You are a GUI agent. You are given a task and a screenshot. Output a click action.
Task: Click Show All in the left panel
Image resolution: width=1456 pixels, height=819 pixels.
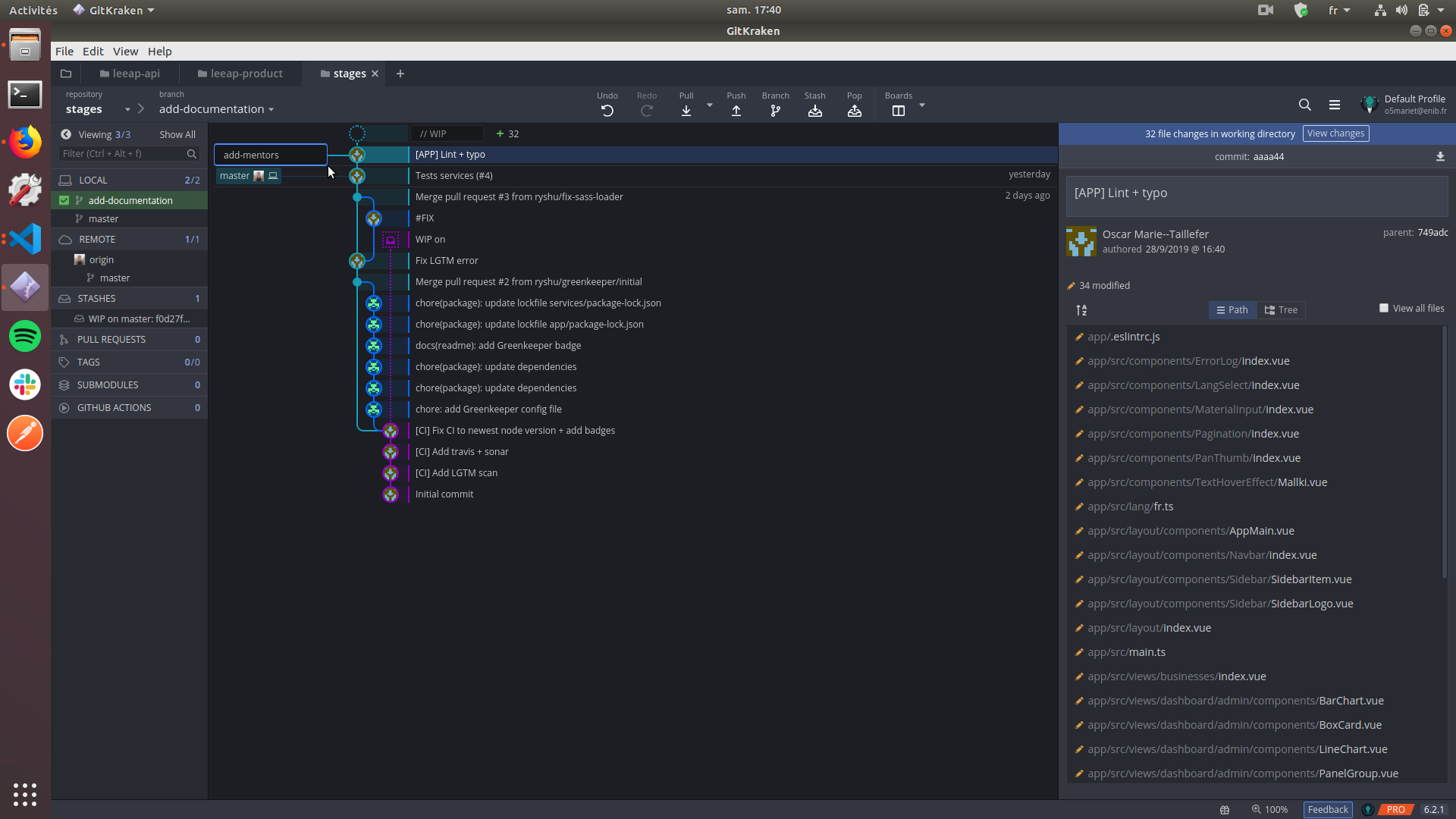[x=177, y=134]
